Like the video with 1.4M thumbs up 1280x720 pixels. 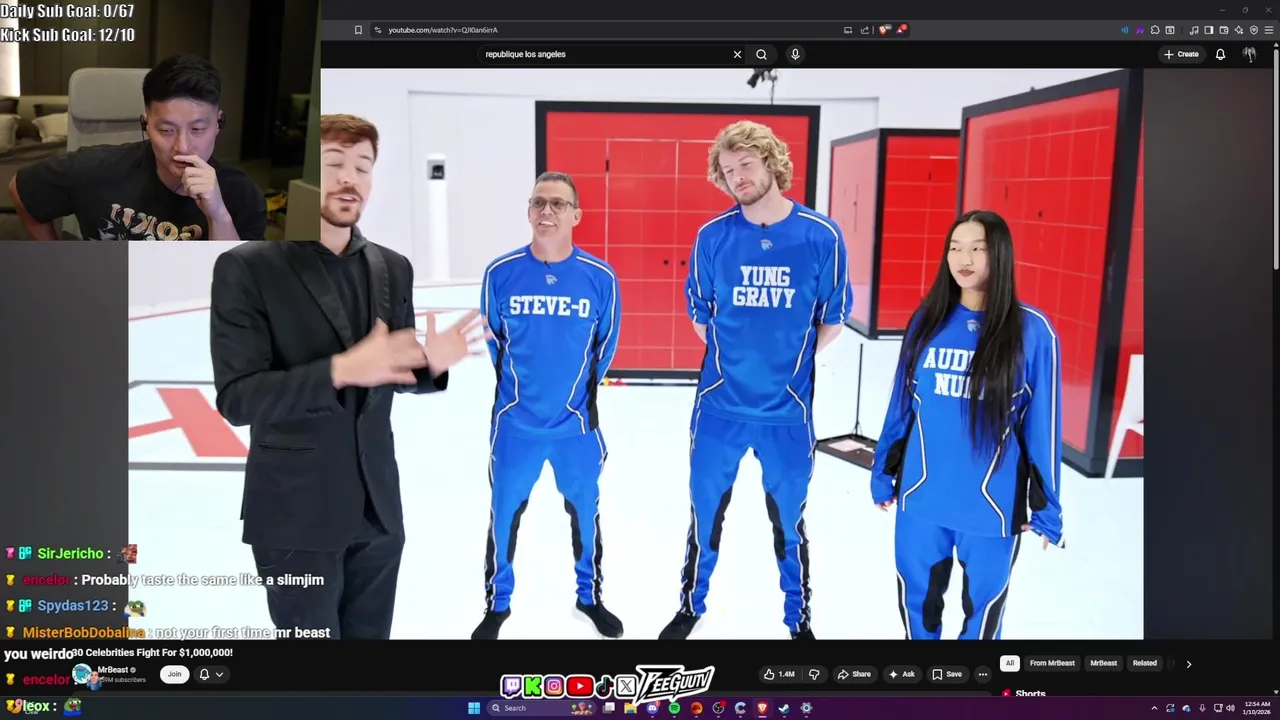[x=779, y=674]
